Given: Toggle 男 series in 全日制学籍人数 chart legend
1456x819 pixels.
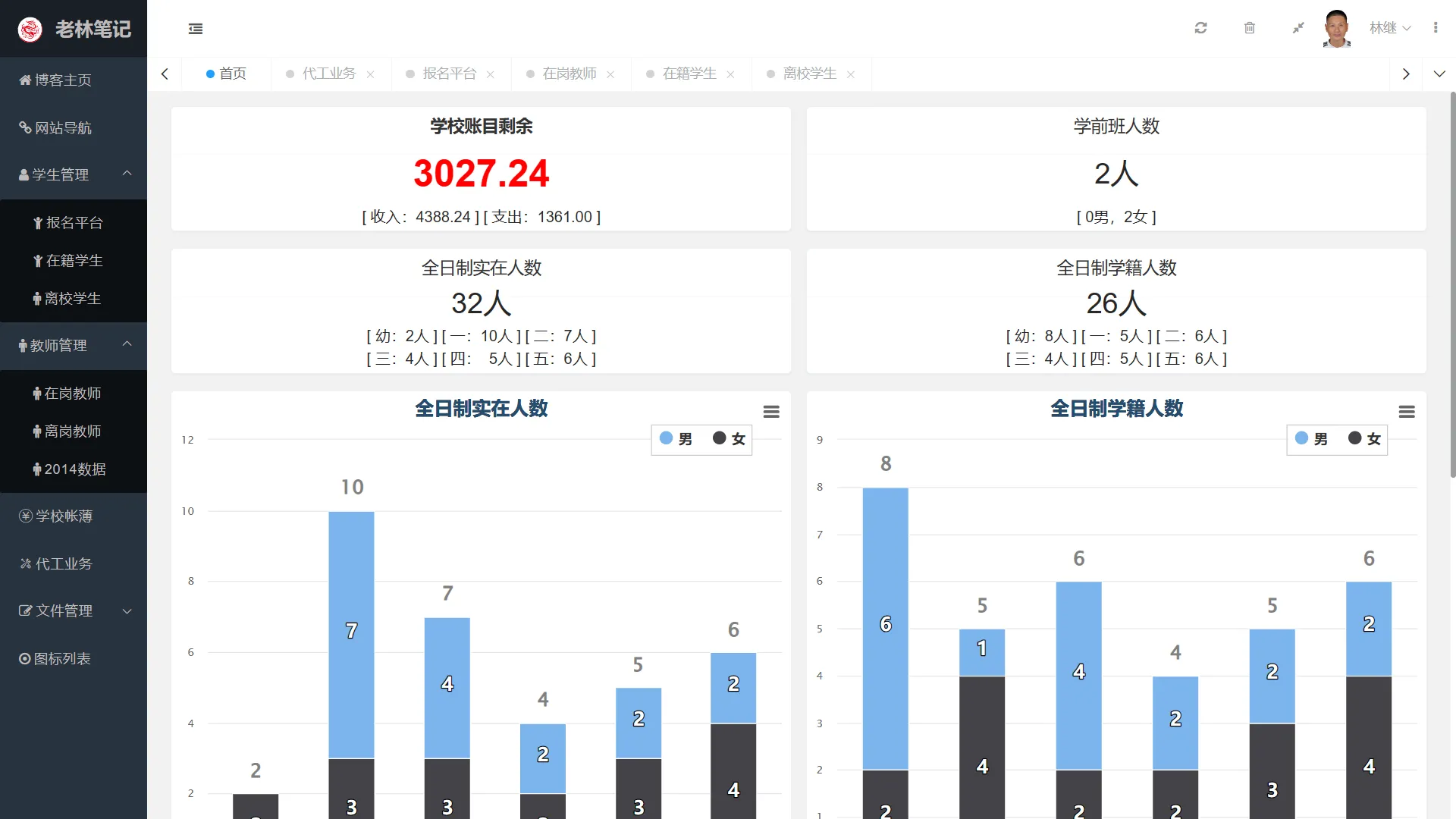Looking at the screenshot, I should 1312,439.
